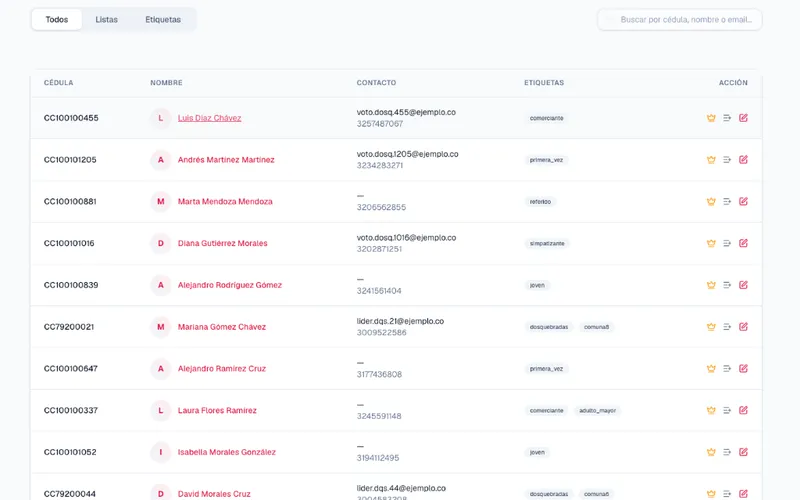Click the Alejandro Ramírez Cruz name link
Screen dimensions: 800x500
click(221, 368)
